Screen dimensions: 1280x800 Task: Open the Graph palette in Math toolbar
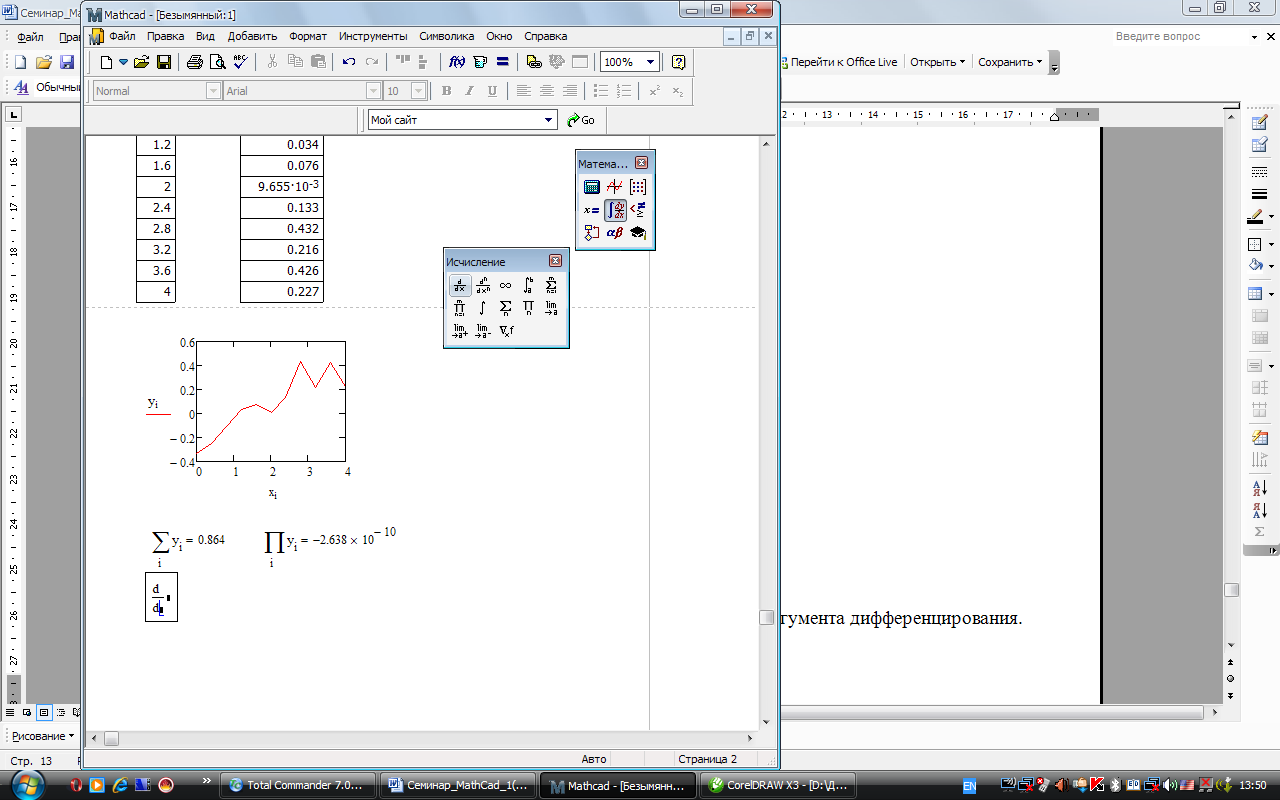tap(615, 186)
